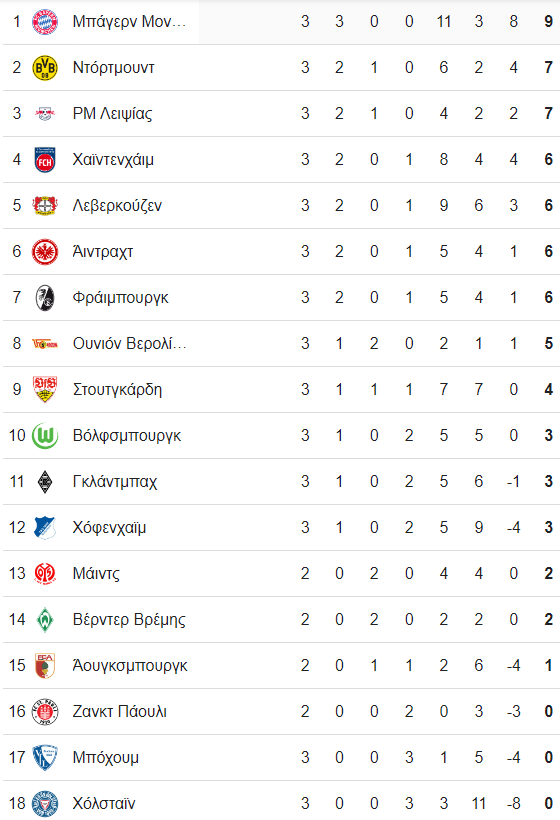Click the Bayern Munich club logo
Viewport: 560px width, 820px height.
pyautogui.click(x=45, y=22)
